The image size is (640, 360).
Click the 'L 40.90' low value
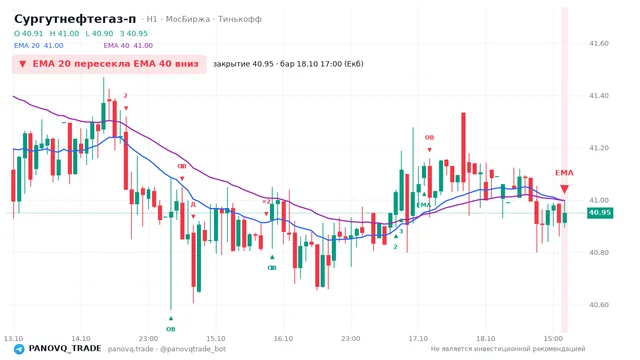[x=99, y=33]
